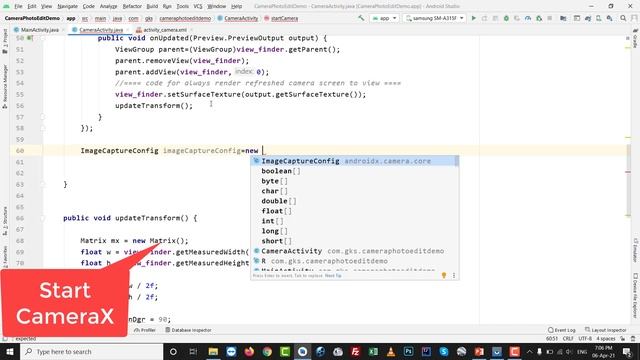Open the Resource Manager side tab
The image size is (640, 360).
coord(5,86)
